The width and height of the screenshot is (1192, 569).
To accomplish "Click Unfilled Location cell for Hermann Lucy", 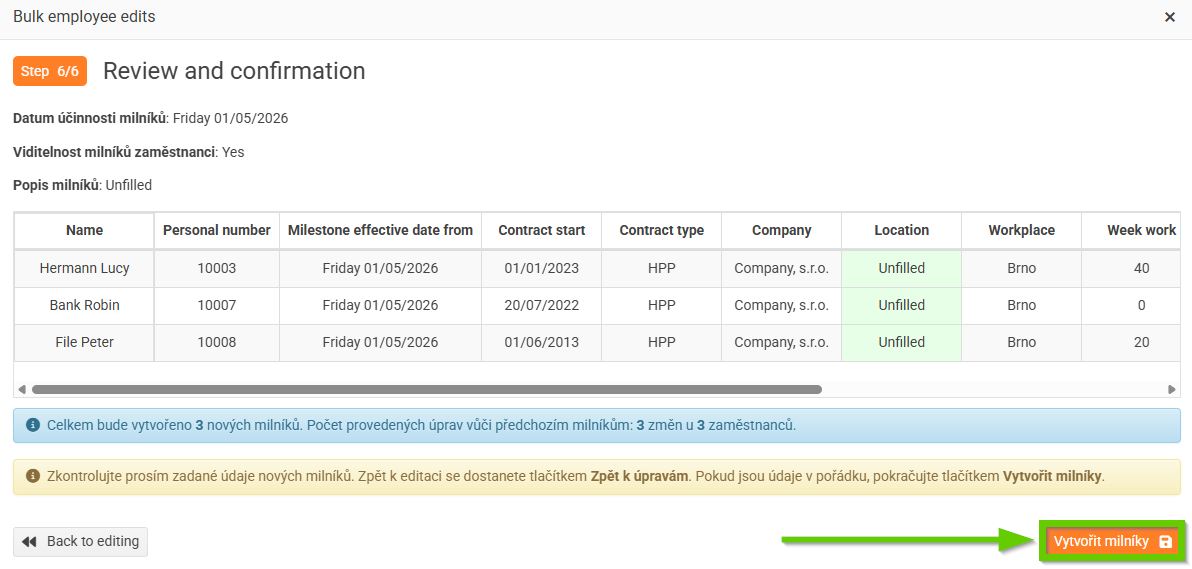I will pos(901,268).
